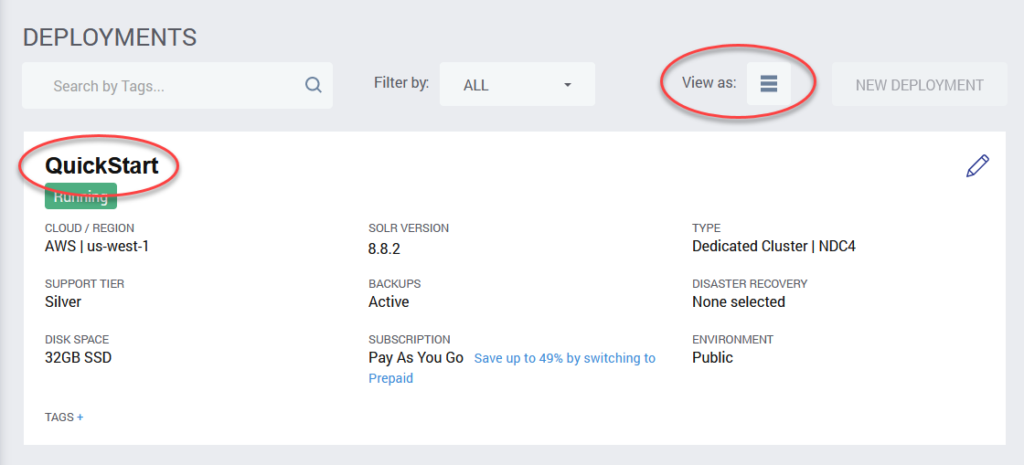Click the Backups Active value
This screenshot has width=1024, height=465.
click(389, 302)
